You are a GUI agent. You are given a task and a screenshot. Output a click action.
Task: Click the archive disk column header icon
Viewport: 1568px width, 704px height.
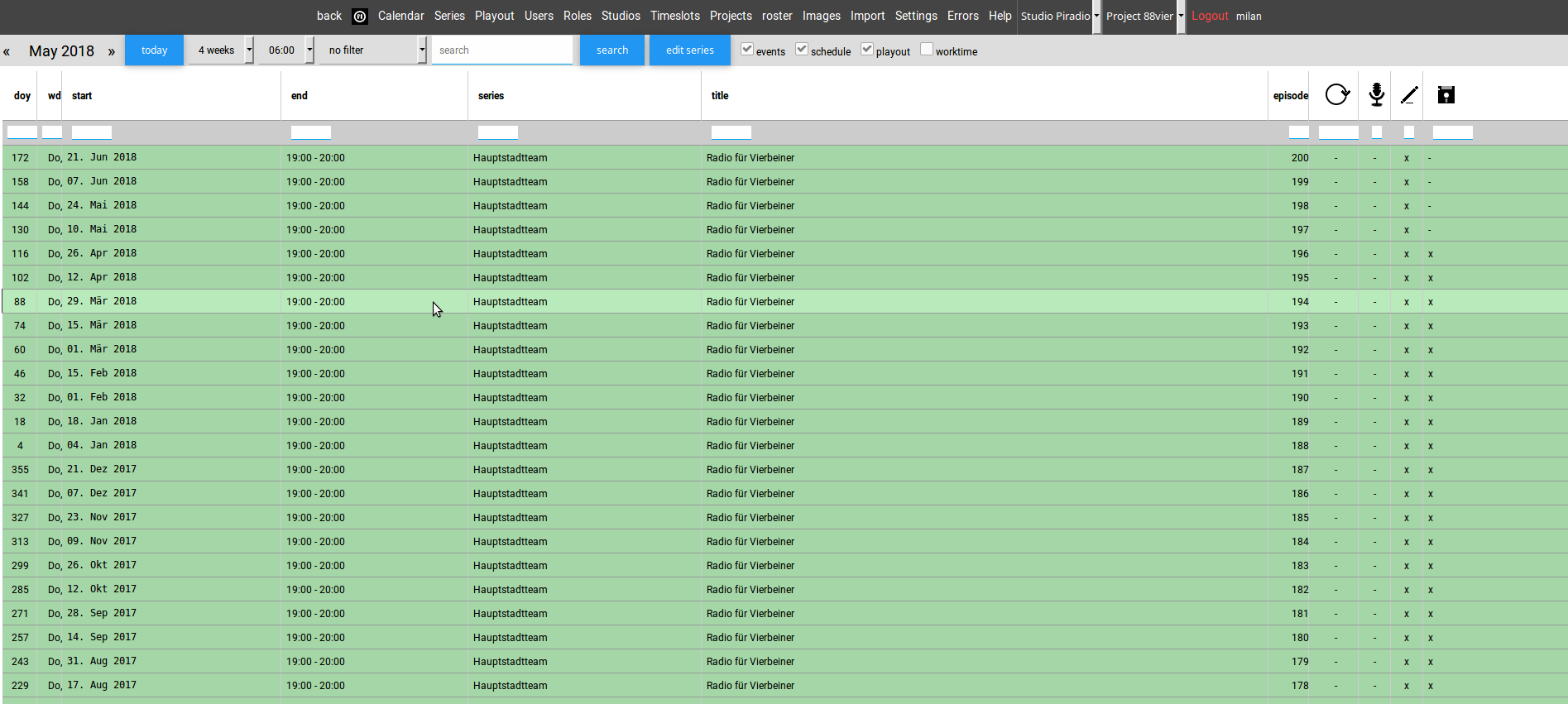coord(1446,95)
